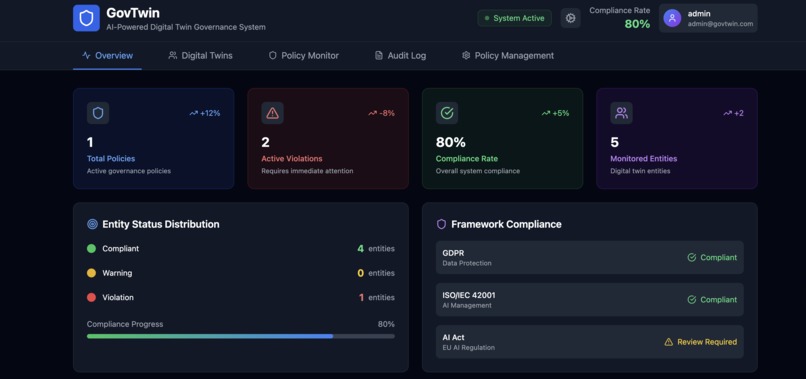Click the ISO/IEC 42001 compliant check icon

coord(692,299)
